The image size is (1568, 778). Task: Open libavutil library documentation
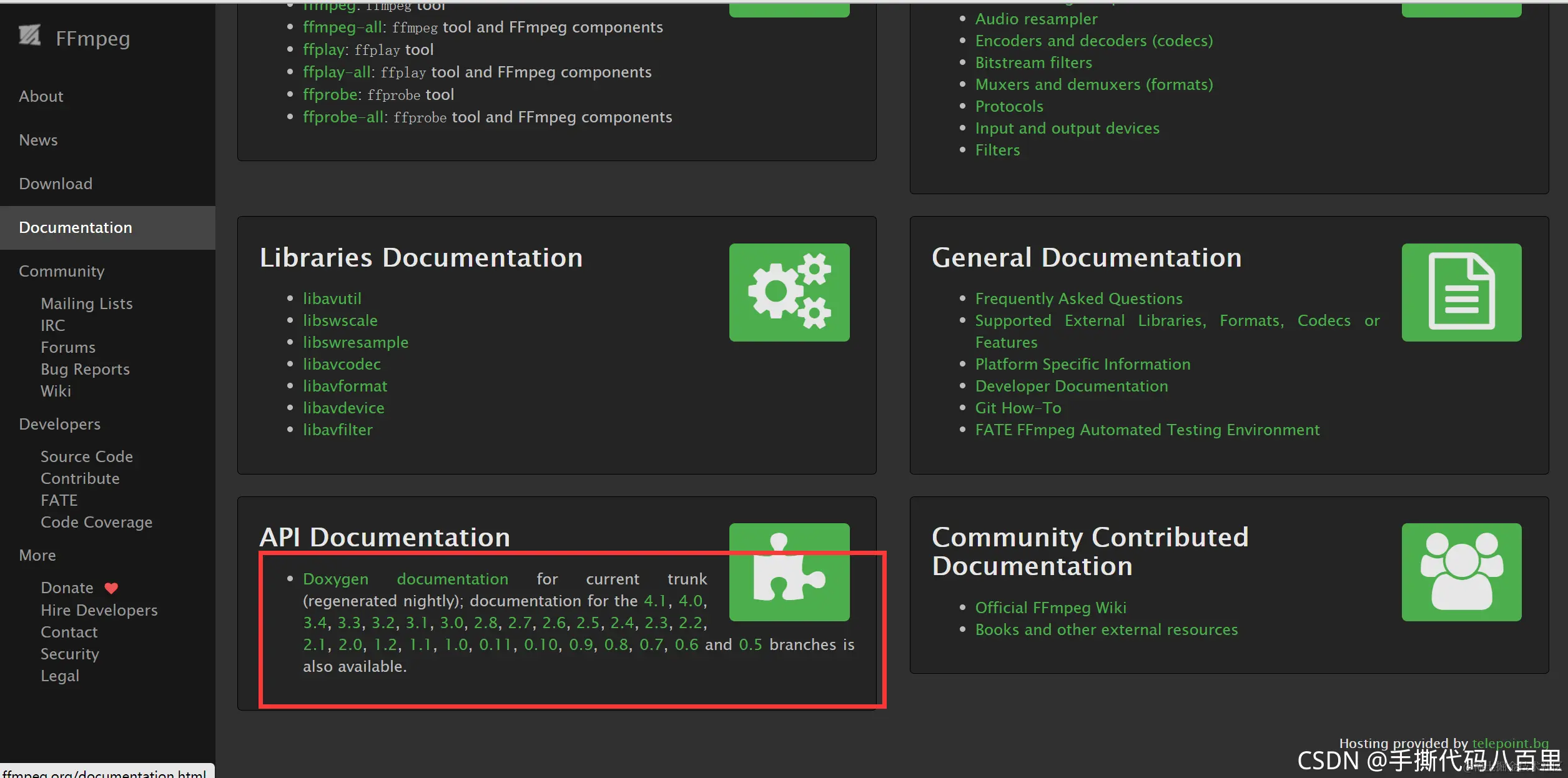(x=332, y=298)
